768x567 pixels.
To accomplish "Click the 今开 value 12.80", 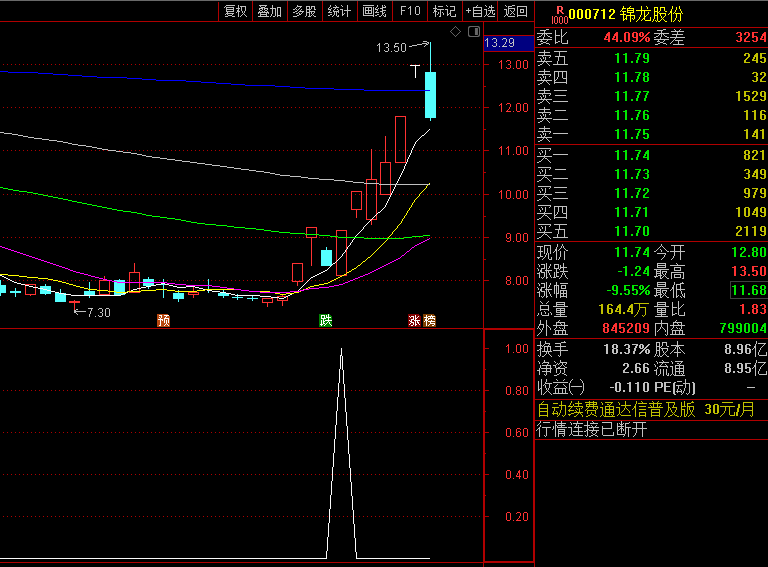I will 749,253.
